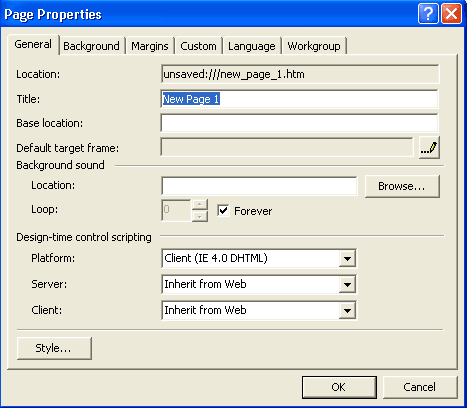Viewport: 467px width, 408px height.
Task: Open the Workgroup tab
Action: pyautogui.click(x=314, y=46)
